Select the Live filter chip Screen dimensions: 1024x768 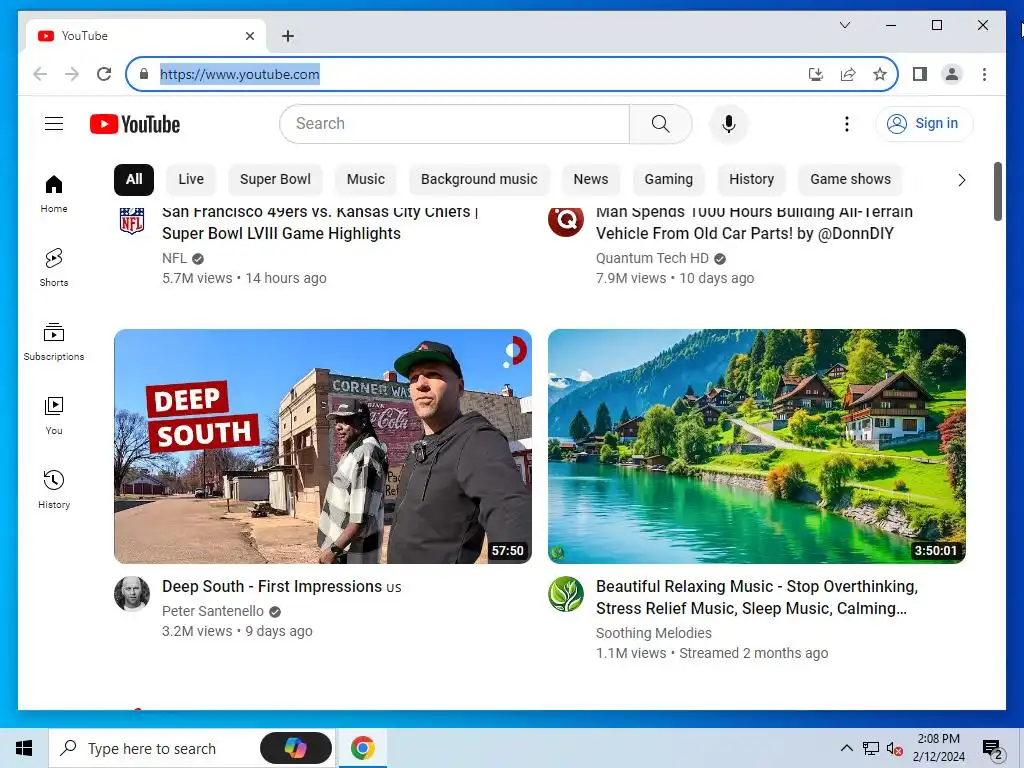pyautogui.click(x=191, y=180)
